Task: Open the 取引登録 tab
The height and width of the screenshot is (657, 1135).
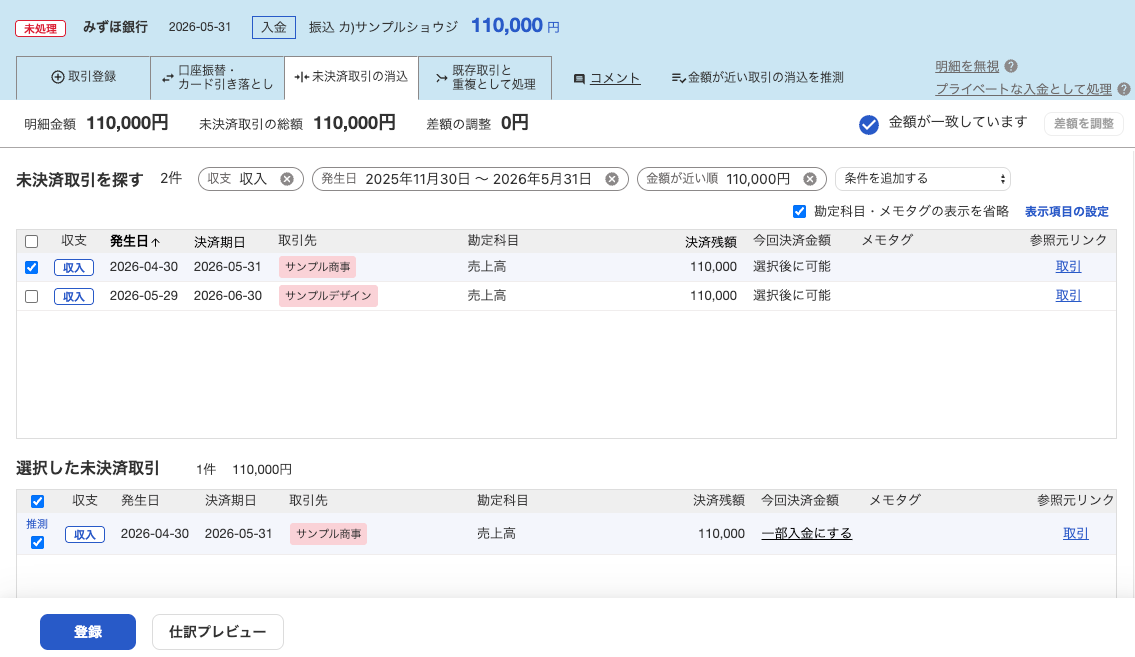Action: [83, 77]
